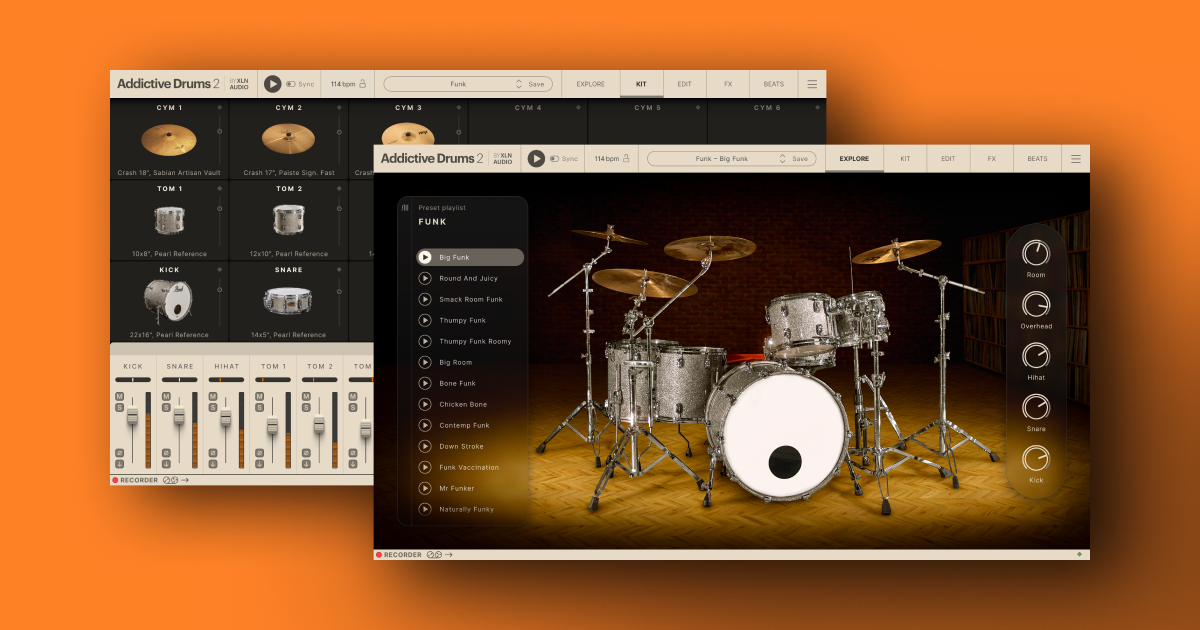Select the KICK drum slot
Viewport: 1200px width, 630px height.
click(x=169, y=301)
